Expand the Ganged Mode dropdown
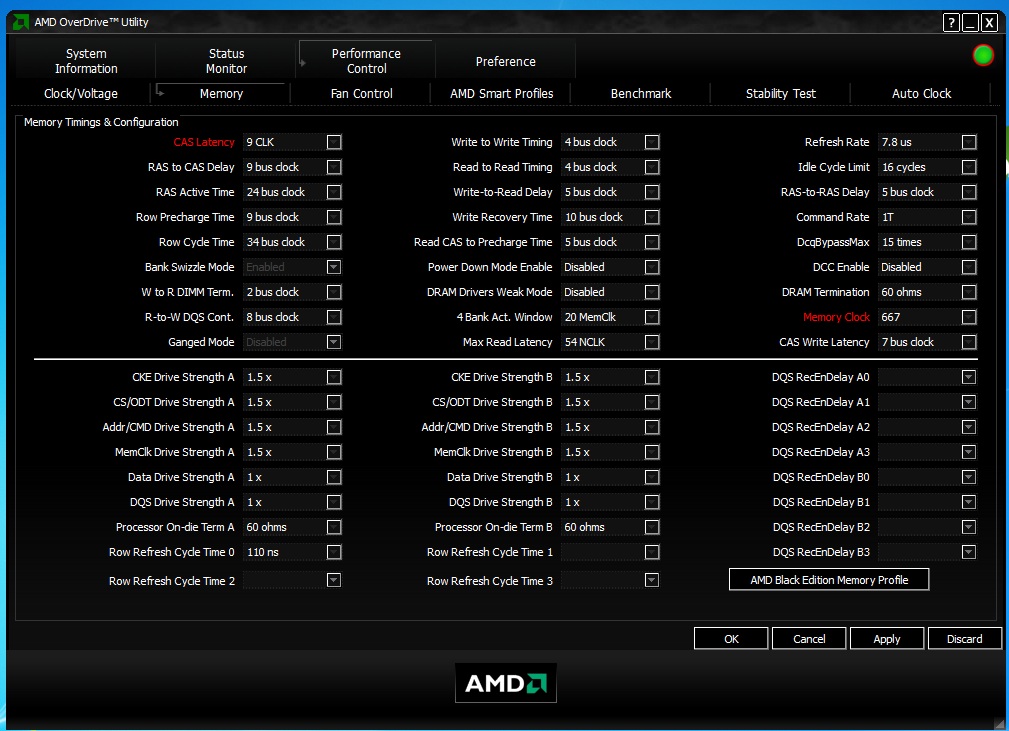1009x731 pixels. [334, 342]
